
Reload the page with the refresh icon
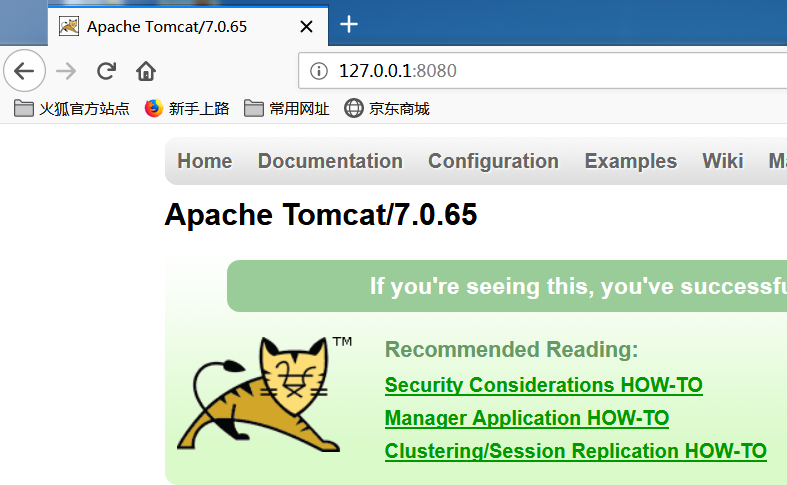[106, 71]
